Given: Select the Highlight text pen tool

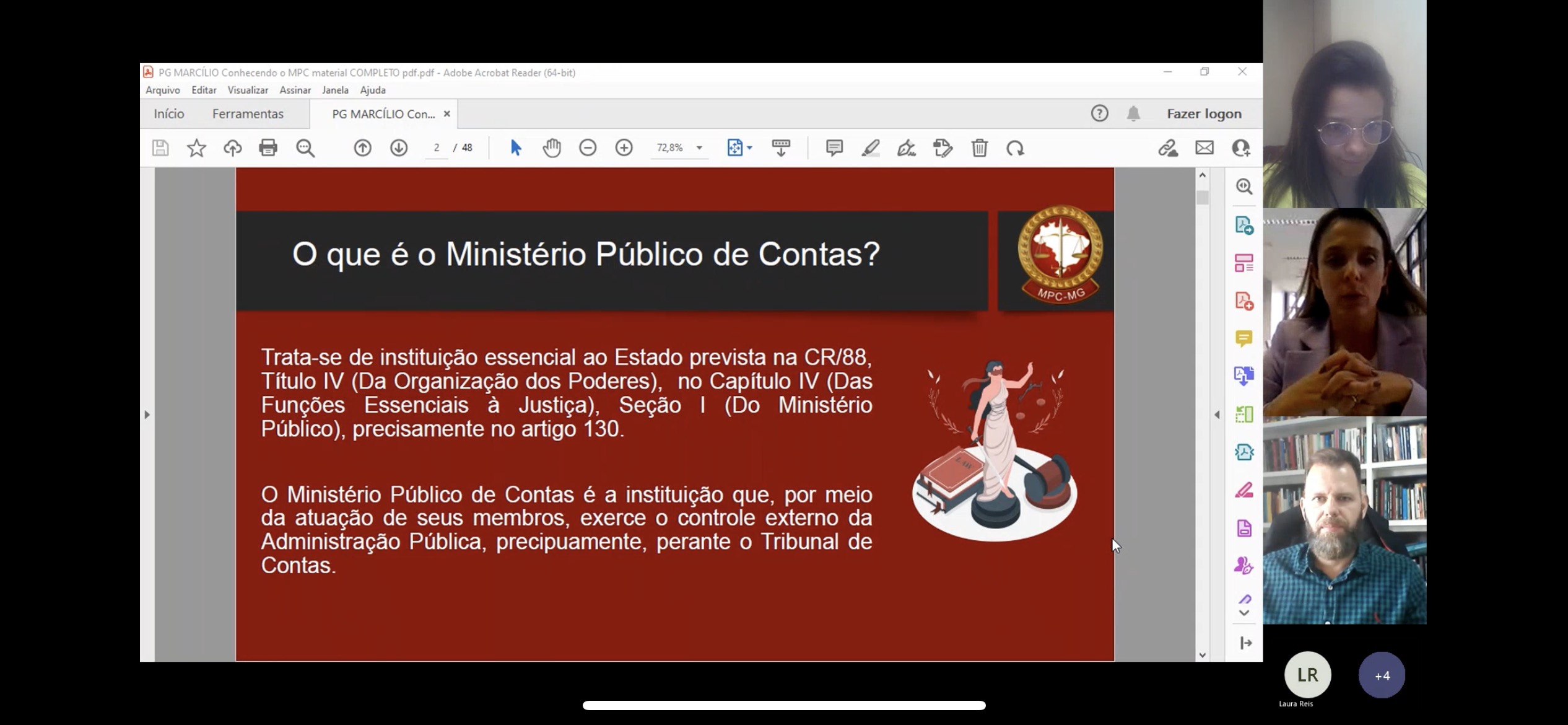Looking at the screenshot, I should [870, 148].
